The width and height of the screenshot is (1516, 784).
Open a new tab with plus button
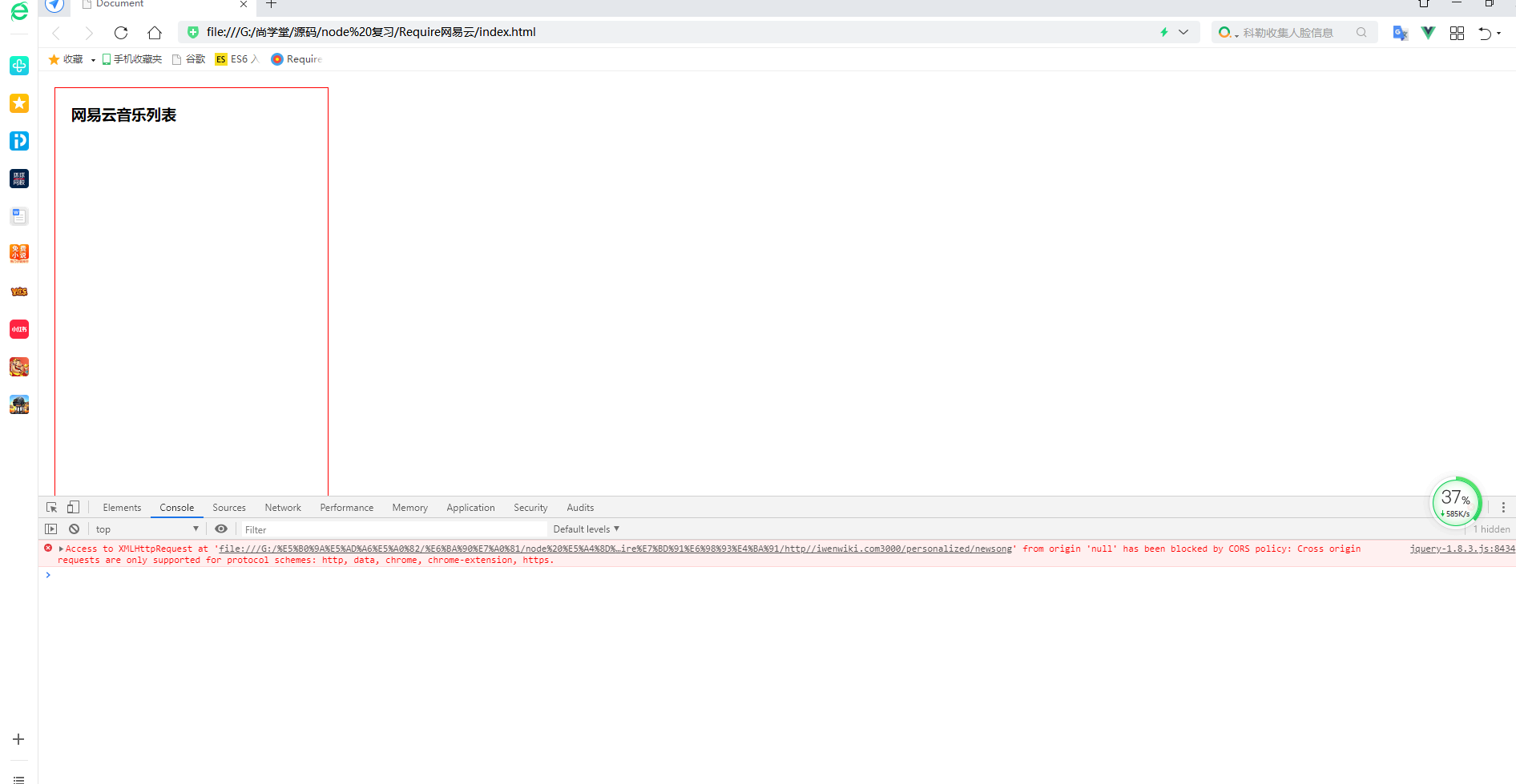tap(272, 4)
